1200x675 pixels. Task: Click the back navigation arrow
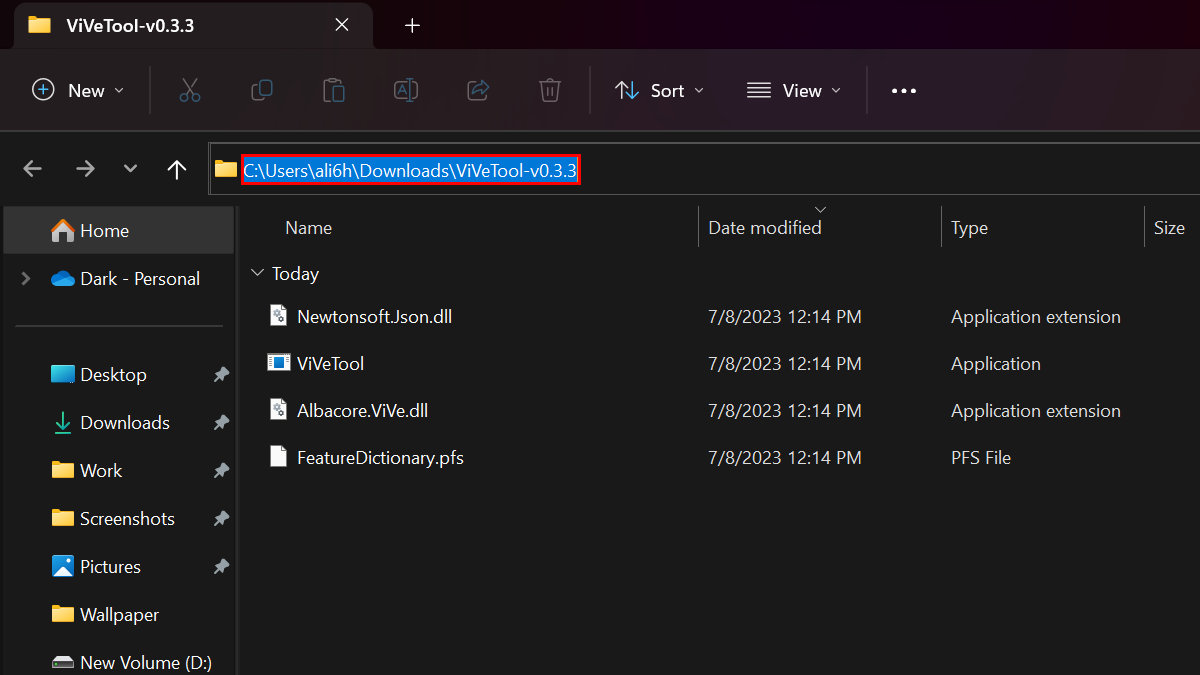tap(32, 169)
